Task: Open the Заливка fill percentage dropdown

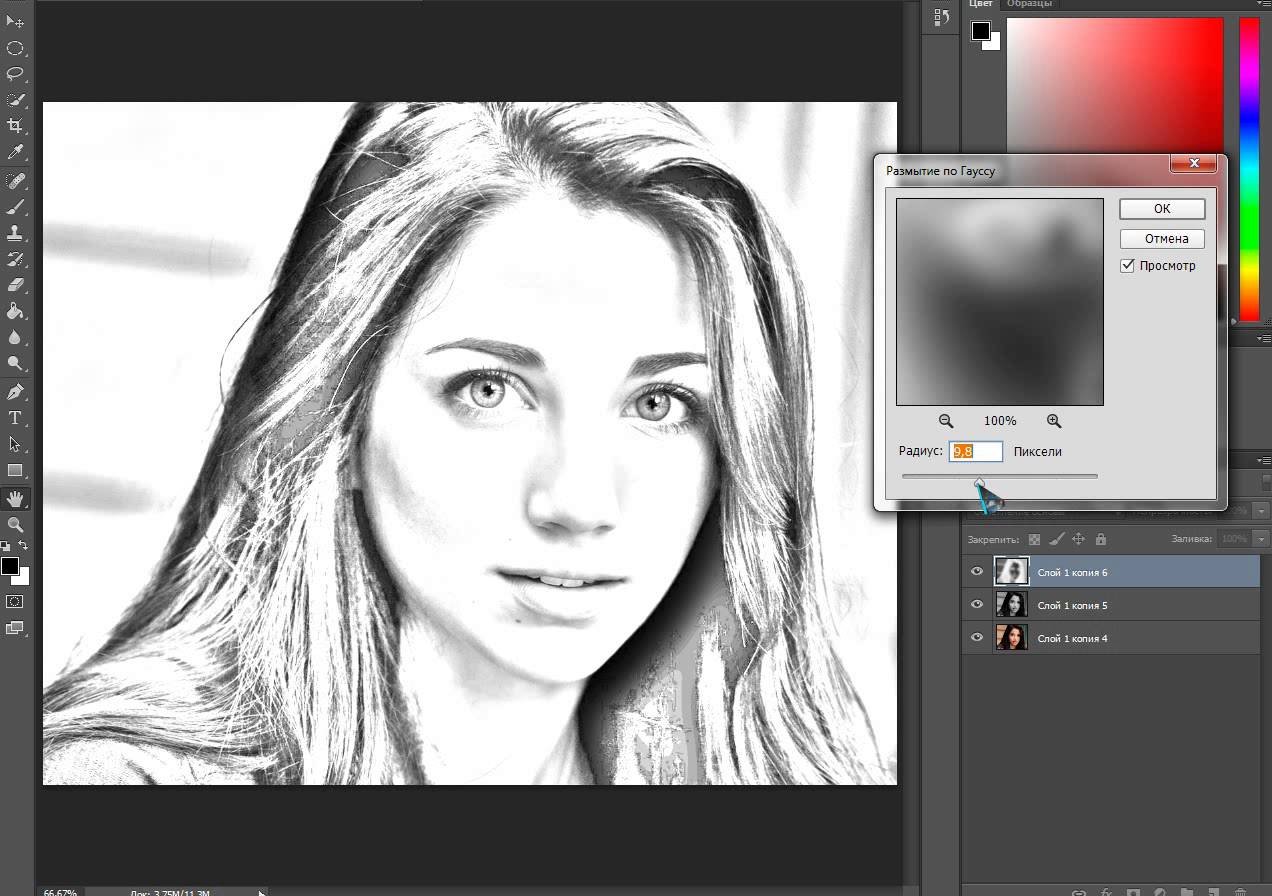Action: tap(1260, 539)
